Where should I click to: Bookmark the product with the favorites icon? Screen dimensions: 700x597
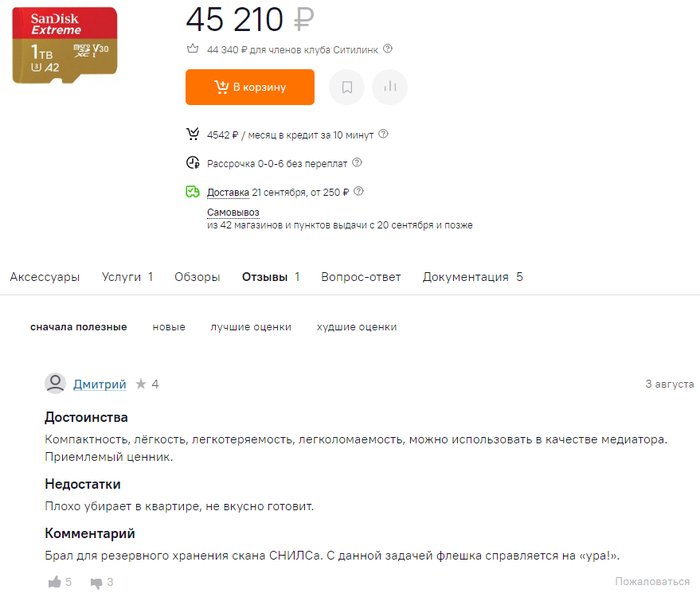pos(346,87)
